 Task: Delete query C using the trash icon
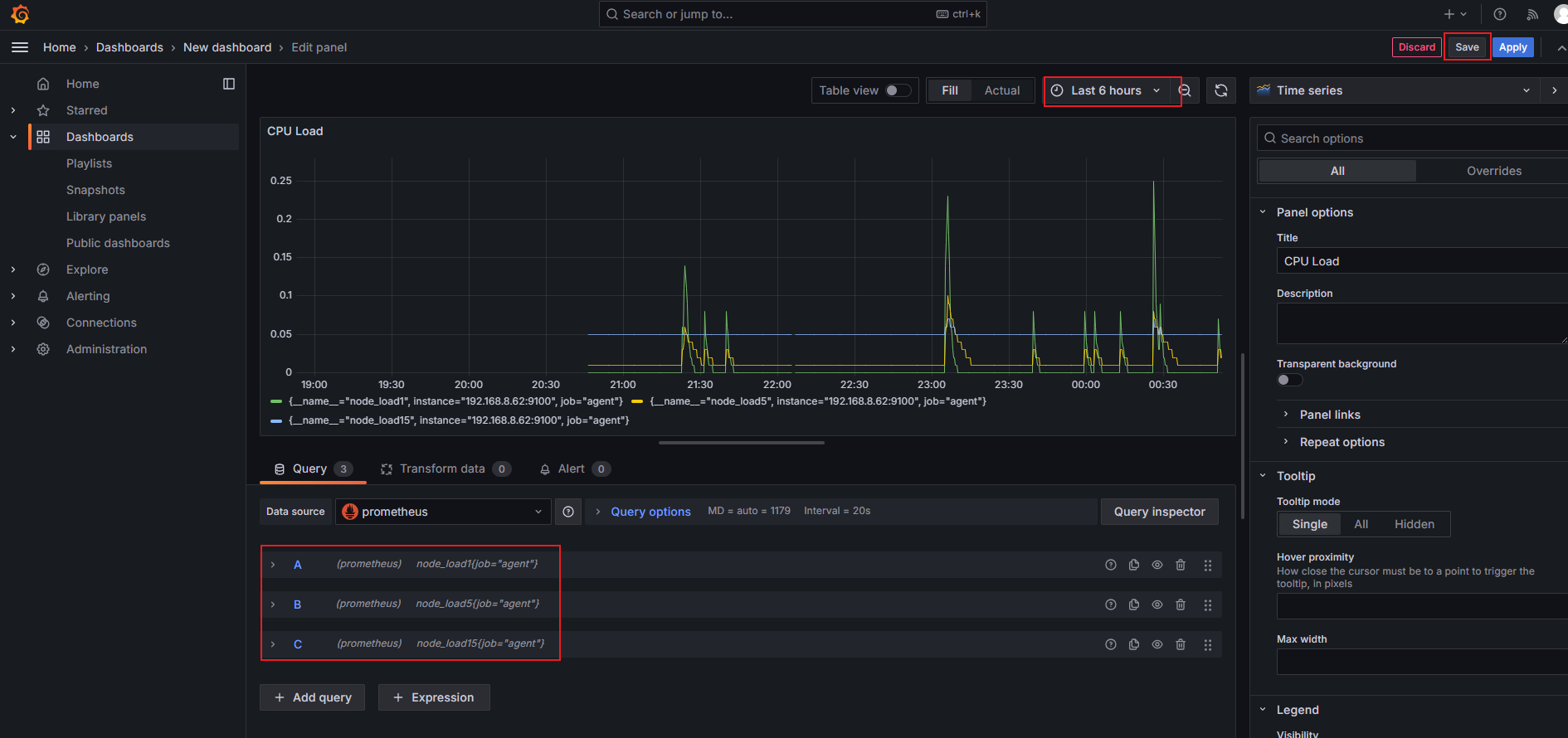(x=1181, y=644)
